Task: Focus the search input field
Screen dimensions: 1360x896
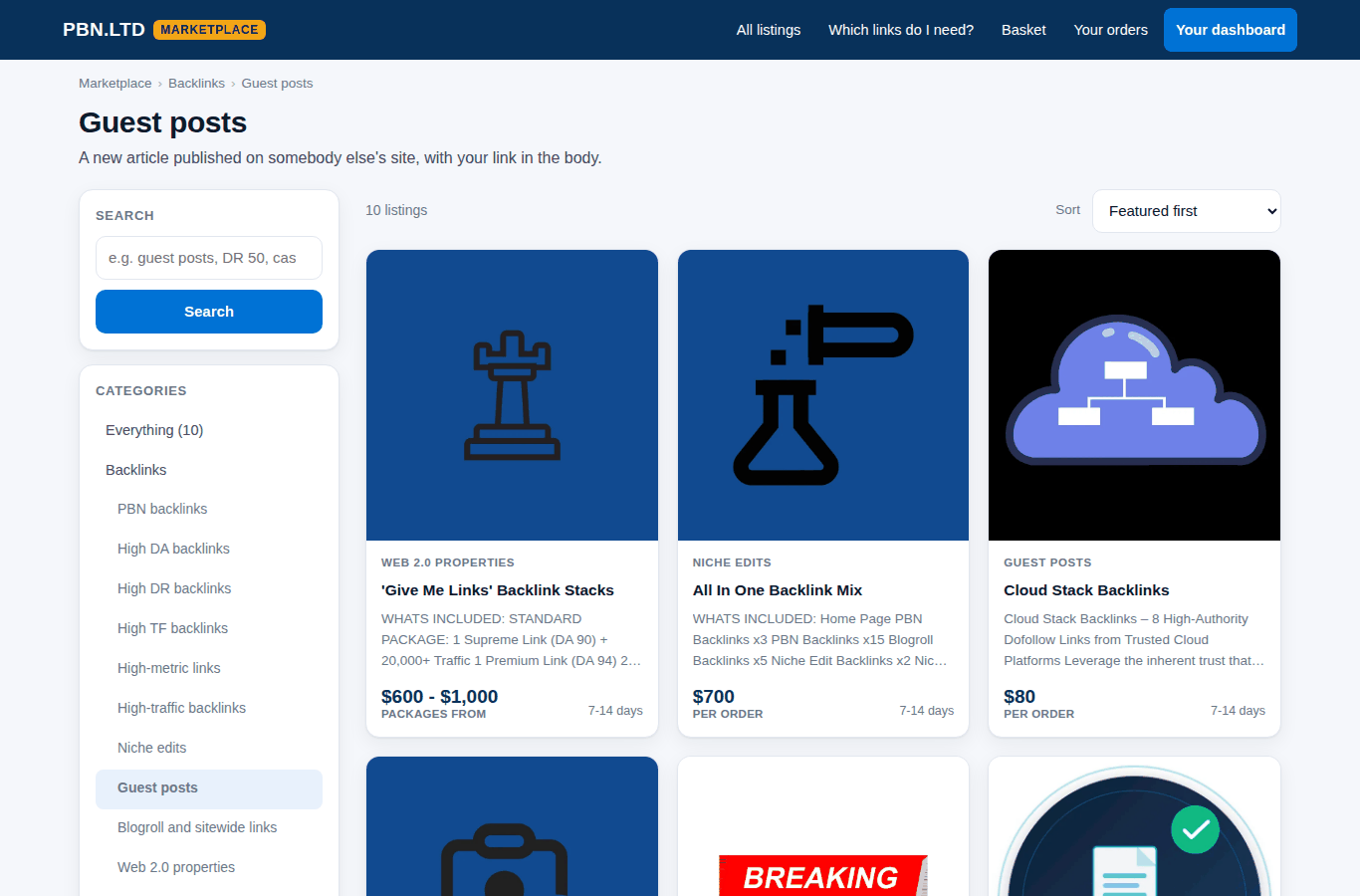Action: [209, 258]
